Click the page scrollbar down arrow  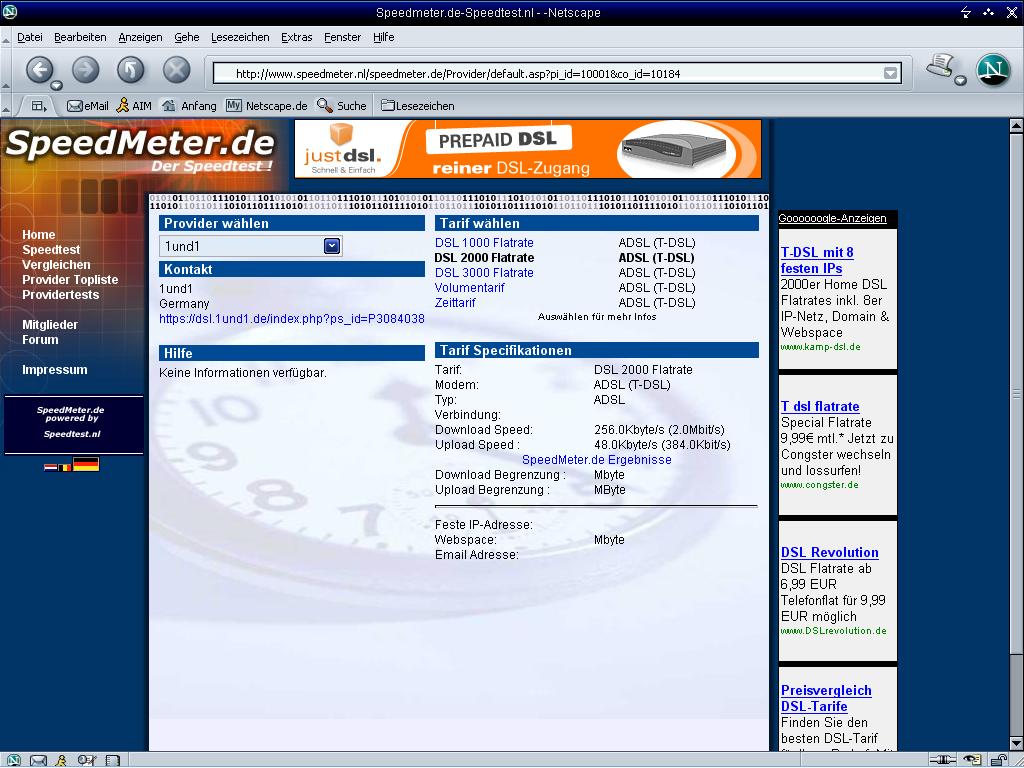click(1016, 744)
